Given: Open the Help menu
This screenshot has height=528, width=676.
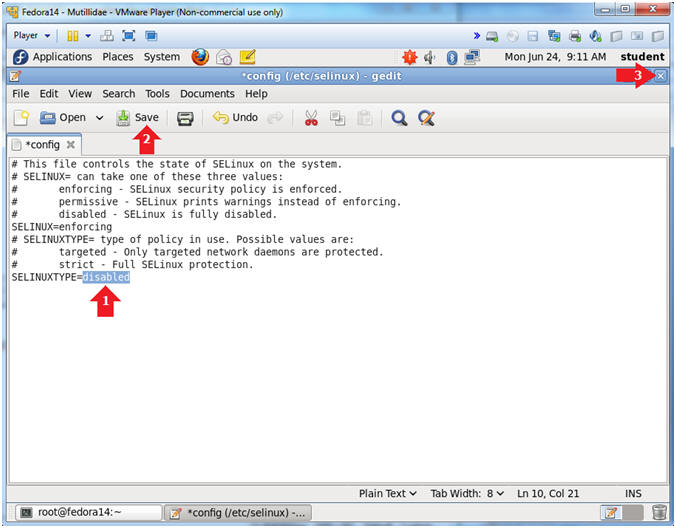Looking at the screenshot, I should pos(257,94).
